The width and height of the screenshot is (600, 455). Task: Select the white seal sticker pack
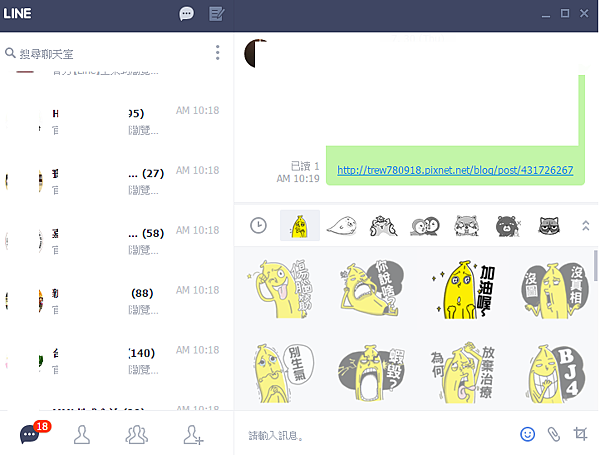click(x=342, y=226)
